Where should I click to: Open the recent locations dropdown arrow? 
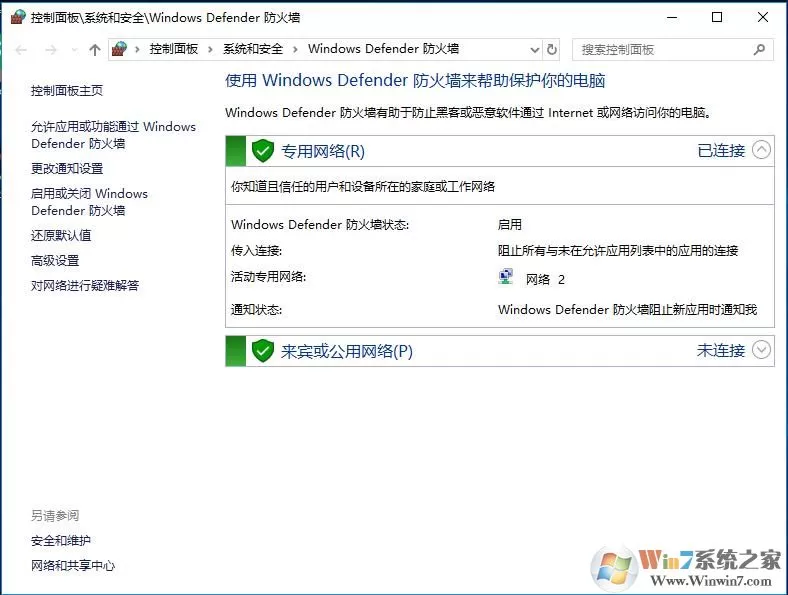tap(75, 50)
